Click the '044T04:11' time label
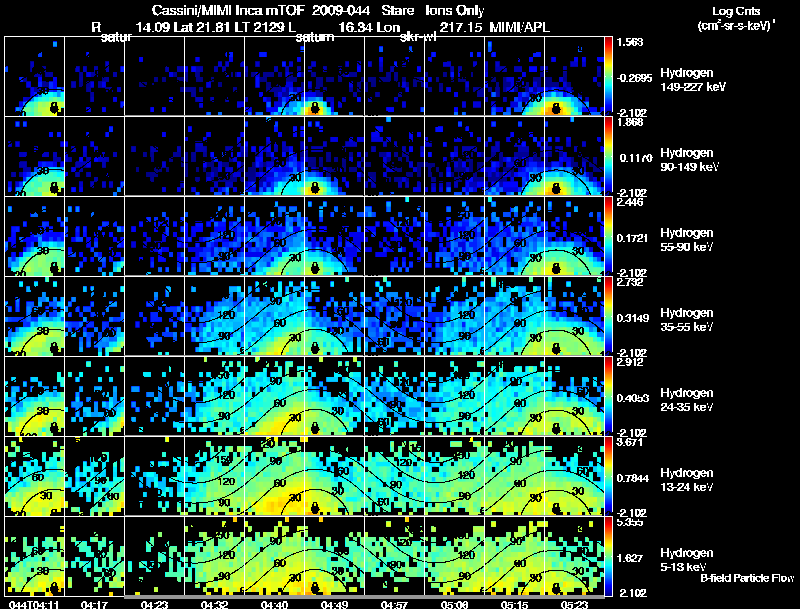 coord(34,604)
